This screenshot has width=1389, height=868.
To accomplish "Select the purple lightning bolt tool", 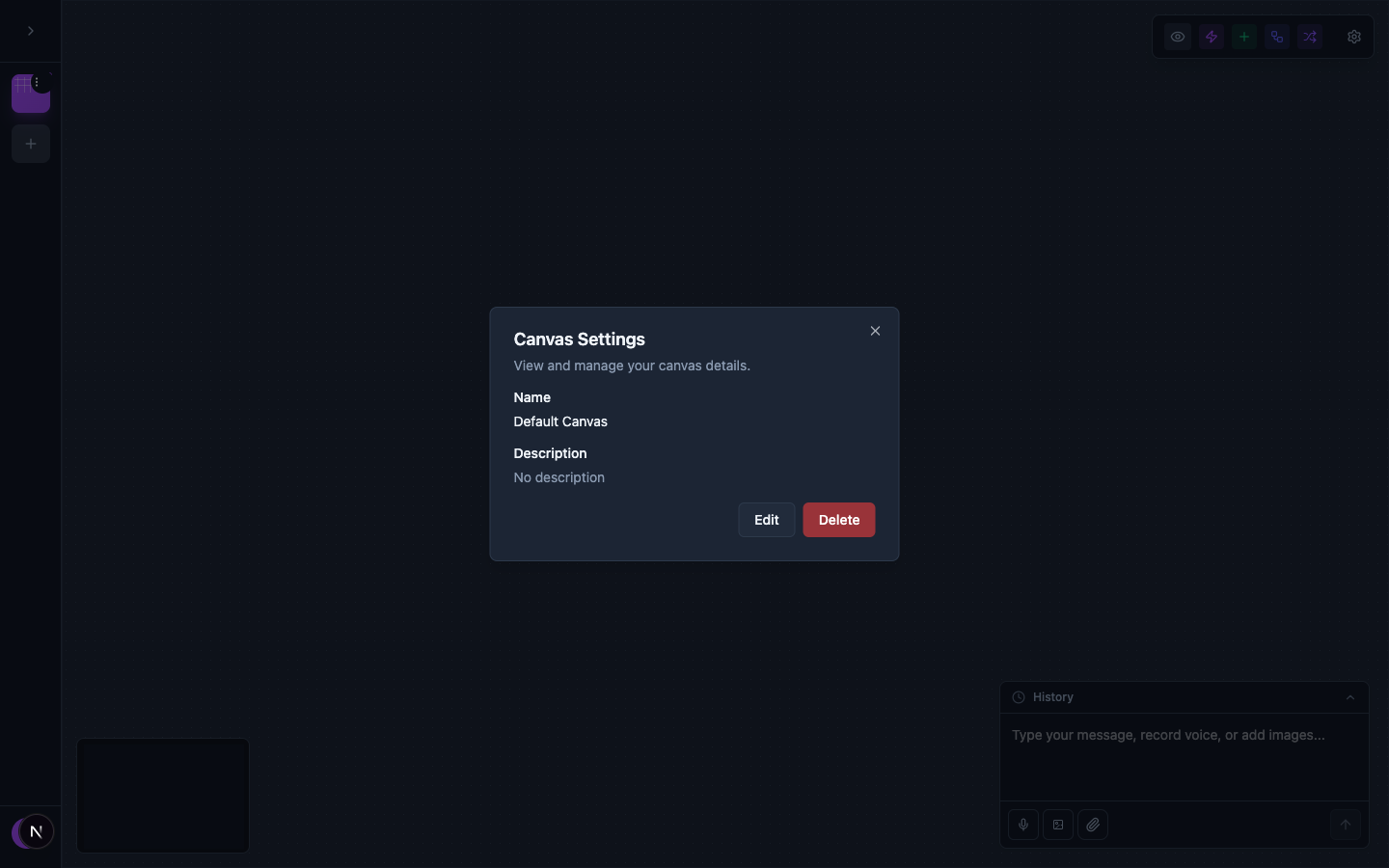I will pos(1211,37).
